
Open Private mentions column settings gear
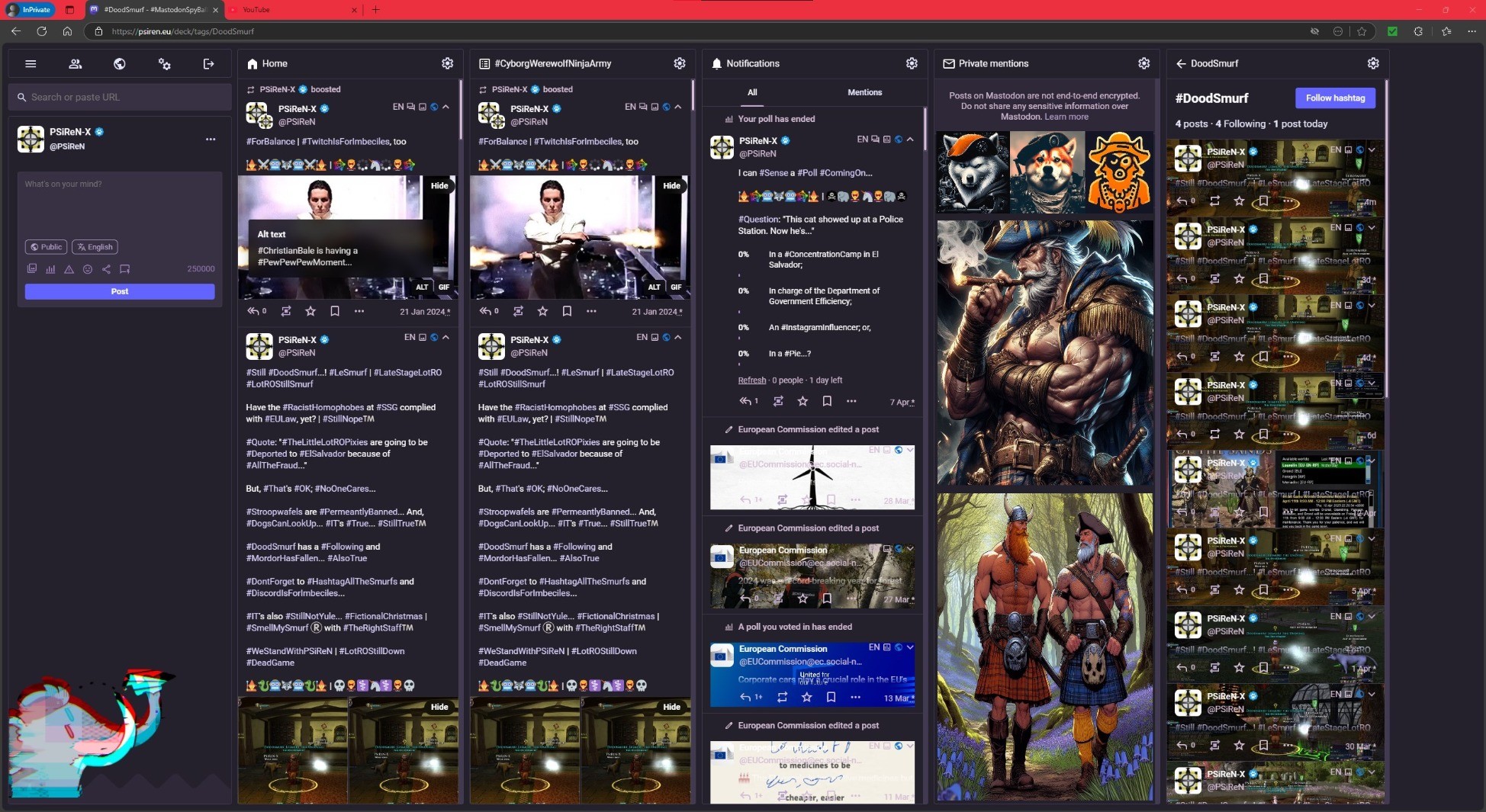[1144, 64]
